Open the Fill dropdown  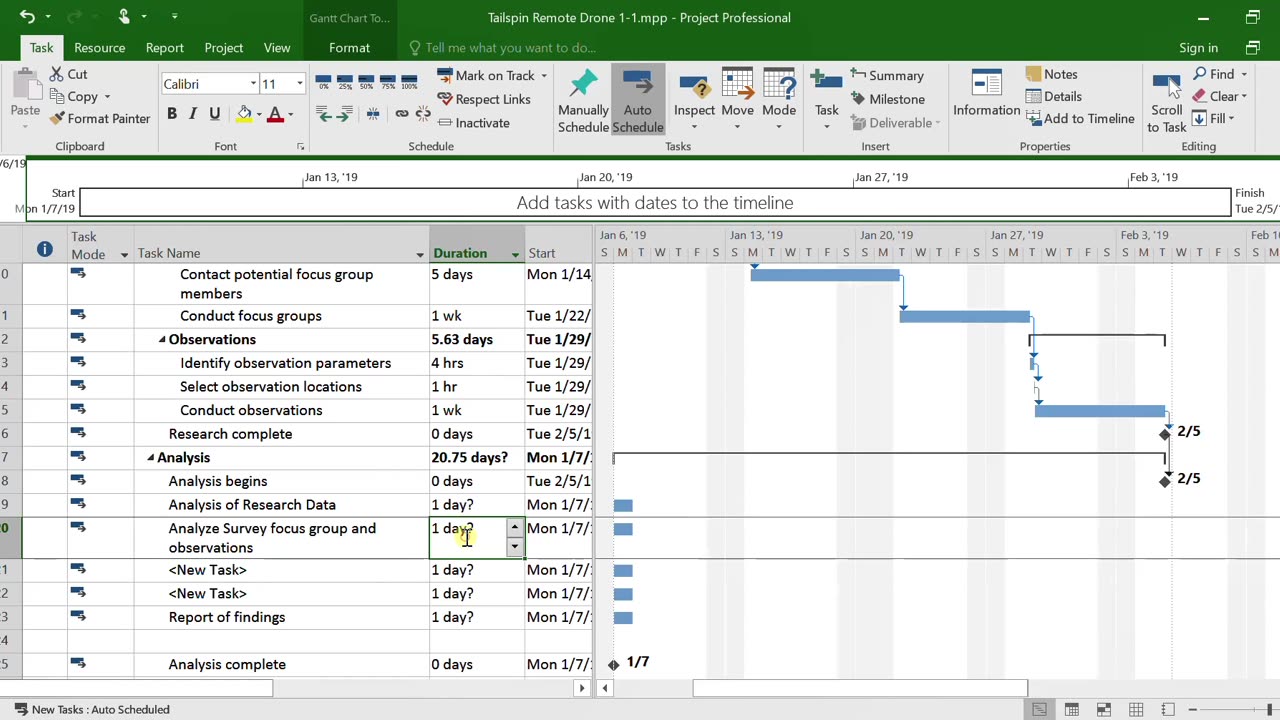point(1231,118)
